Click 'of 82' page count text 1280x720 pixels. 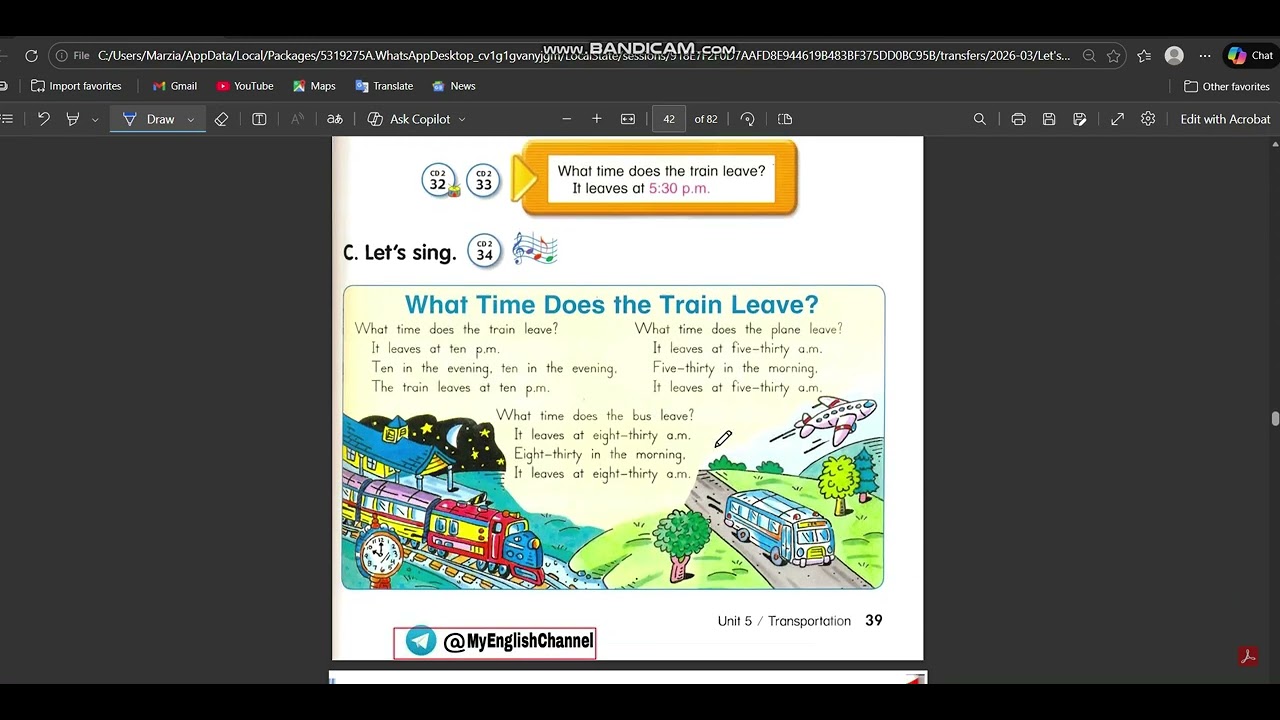tap(706, 119)
